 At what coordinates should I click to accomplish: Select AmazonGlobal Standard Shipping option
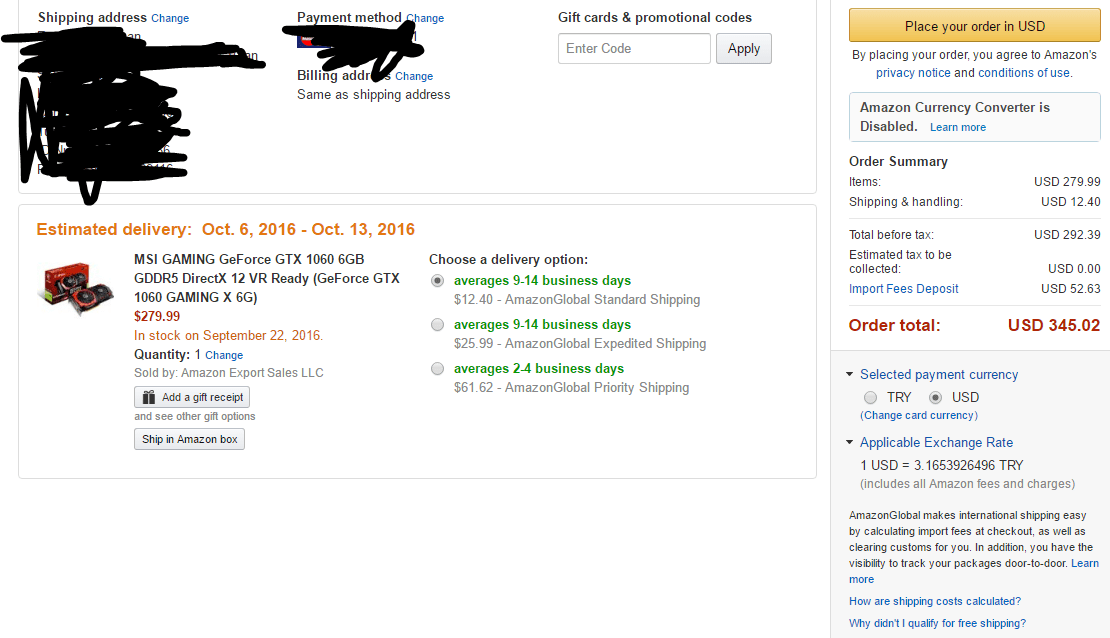click(437, 281)
